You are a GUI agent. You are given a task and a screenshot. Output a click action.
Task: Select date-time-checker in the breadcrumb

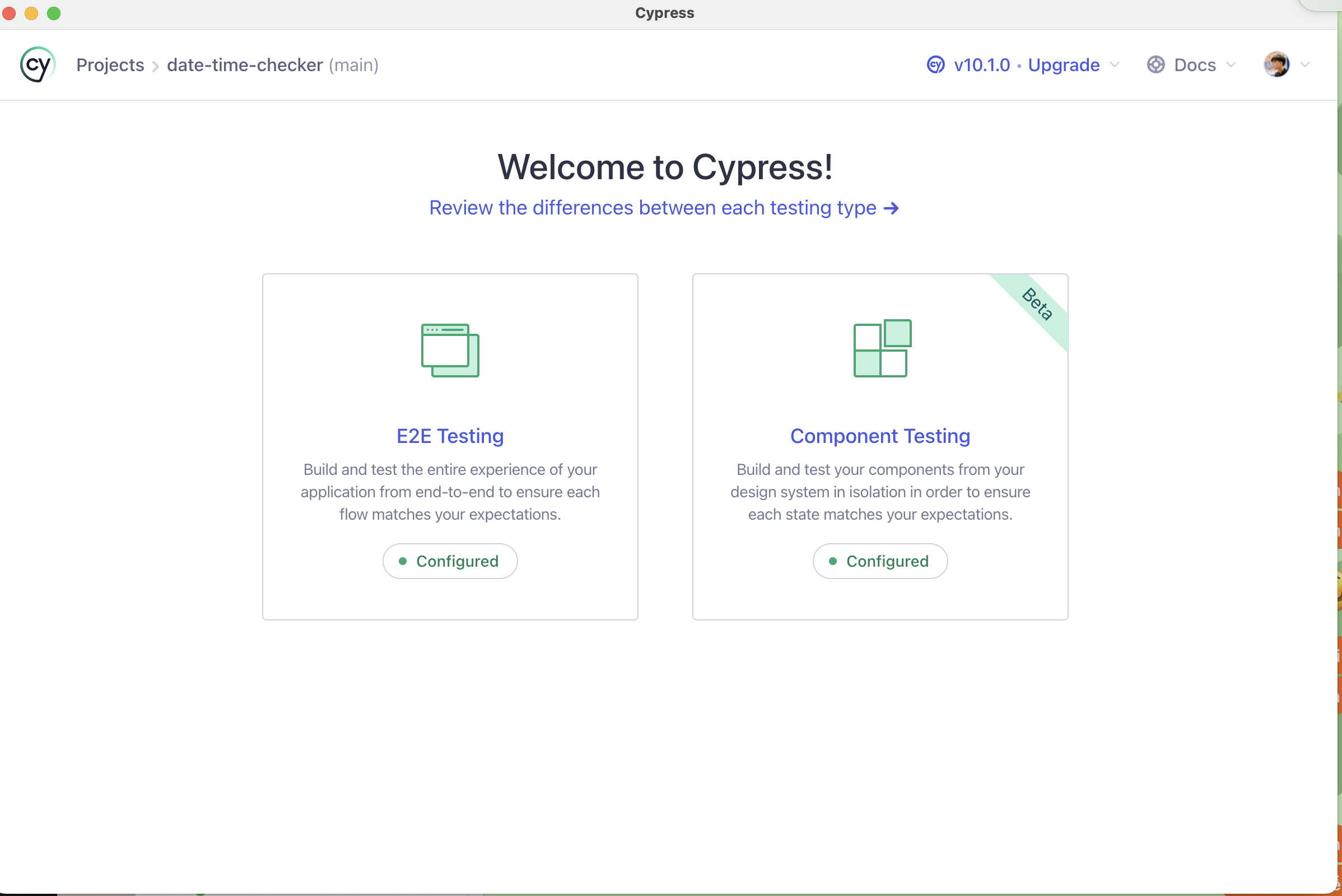245,65
